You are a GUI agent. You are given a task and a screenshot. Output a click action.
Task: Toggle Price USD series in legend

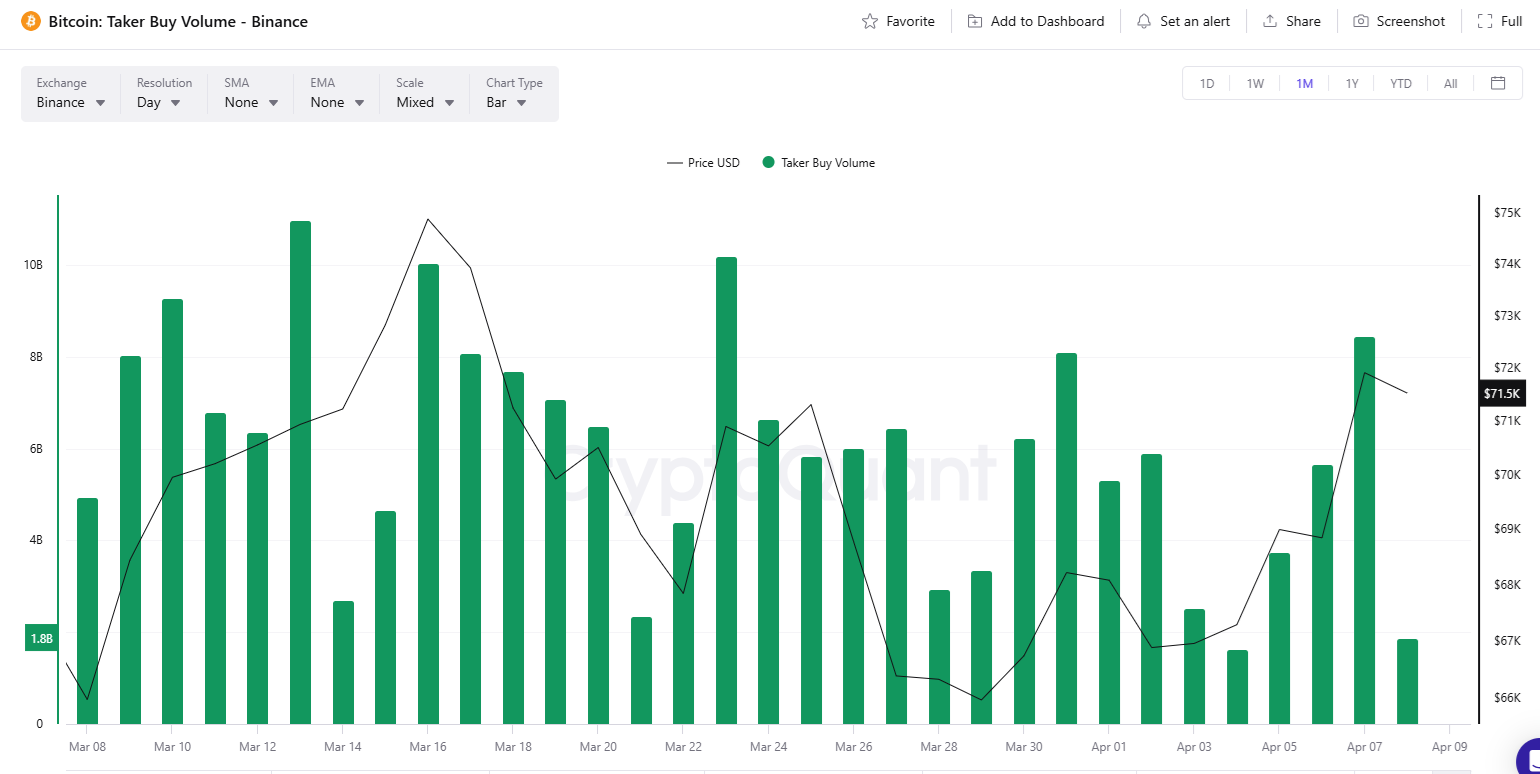pos(704,163)
